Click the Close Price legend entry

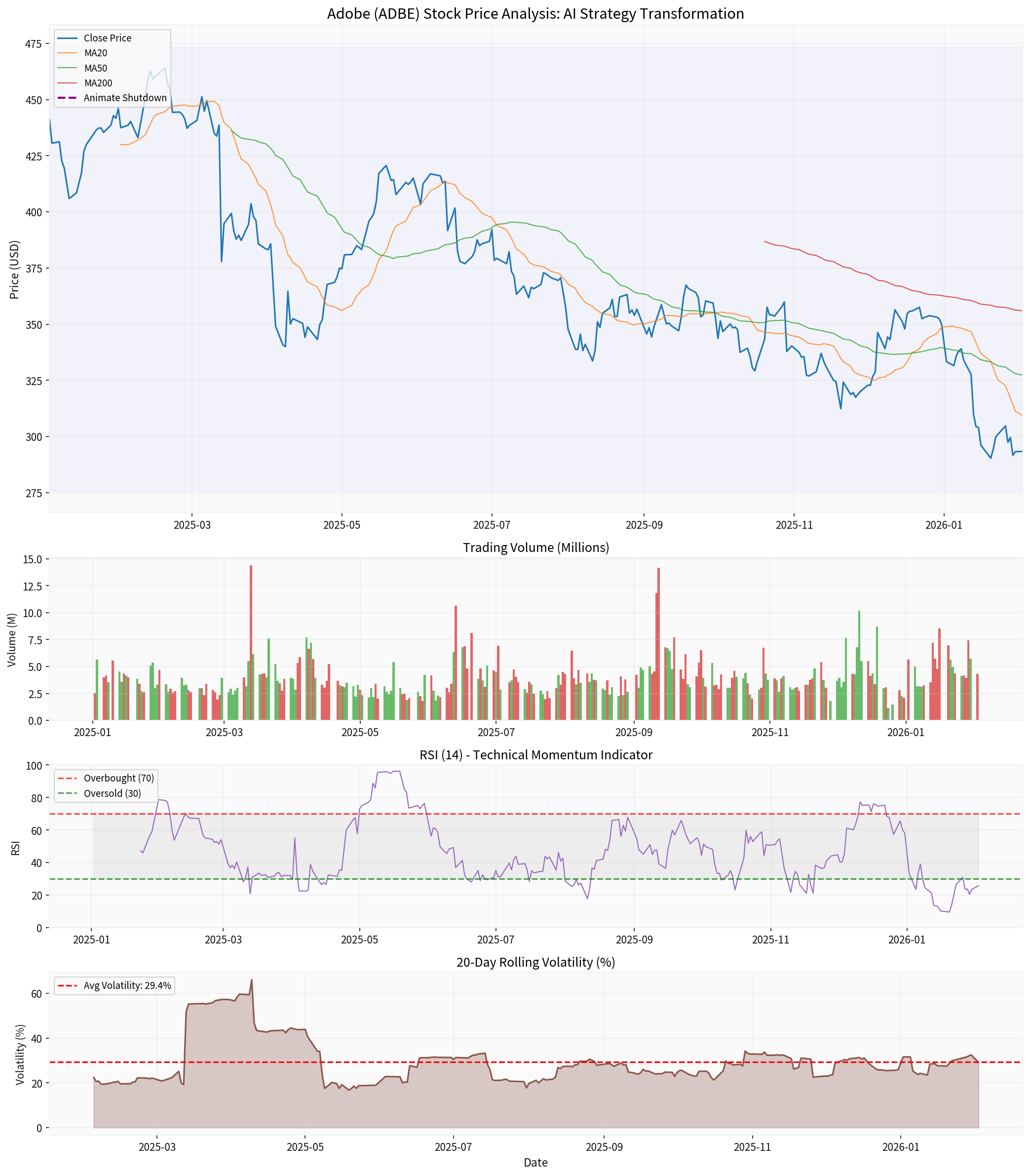(108, 38)
